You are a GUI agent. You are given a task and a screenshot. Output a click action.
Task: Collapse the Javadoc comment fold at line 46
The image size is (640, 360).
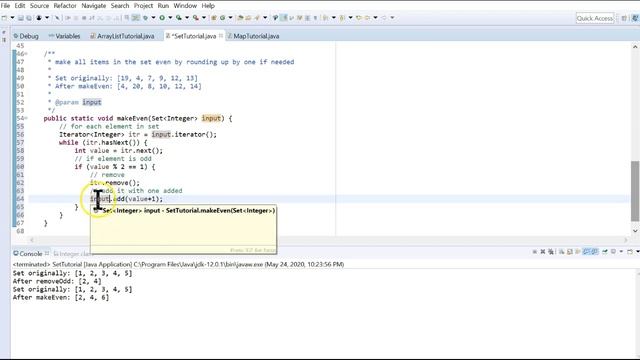(26, 54)
